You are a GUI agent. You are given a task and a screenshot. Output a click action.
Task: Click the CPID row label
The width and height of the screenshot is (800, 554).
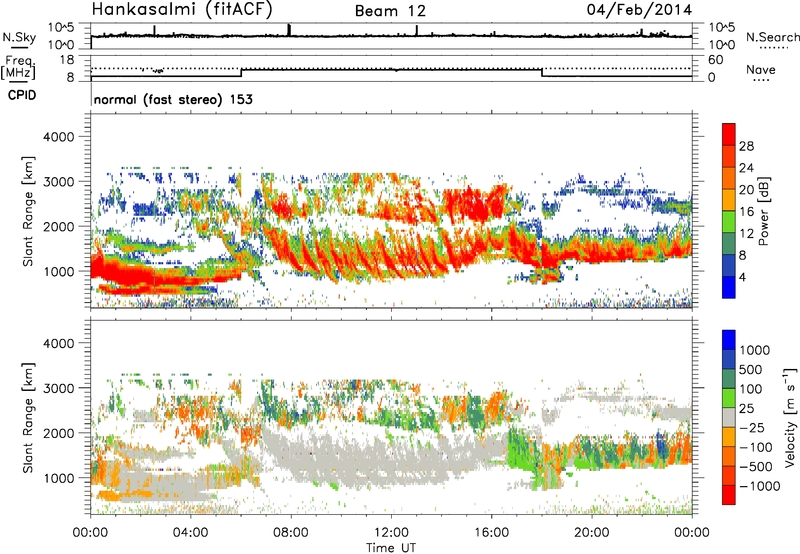[22, 95]
